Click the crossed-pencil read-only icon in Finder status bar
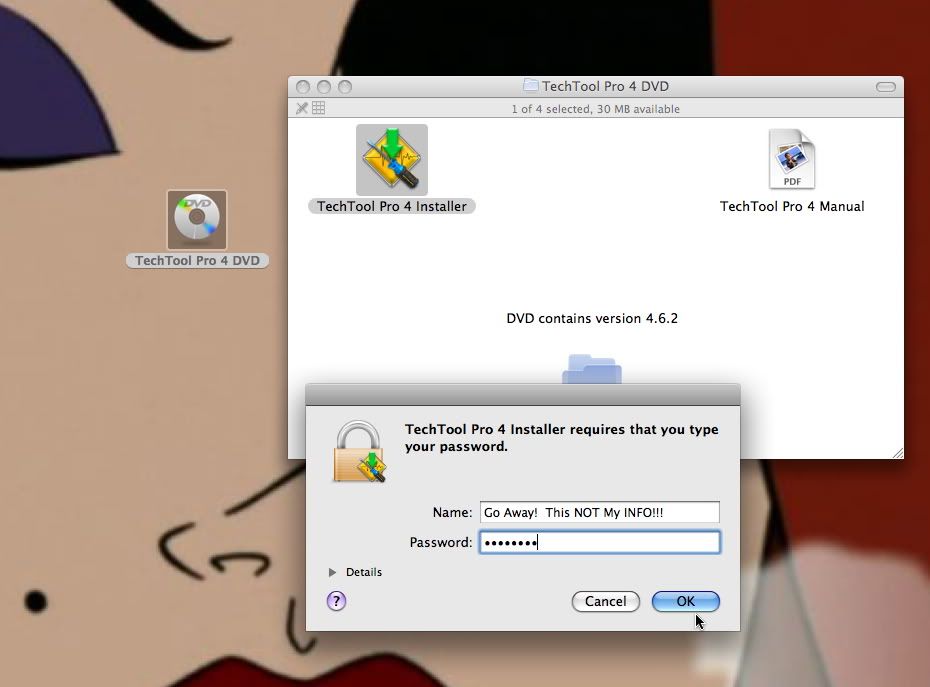This screenshot has height=687, width=930. 302,108
